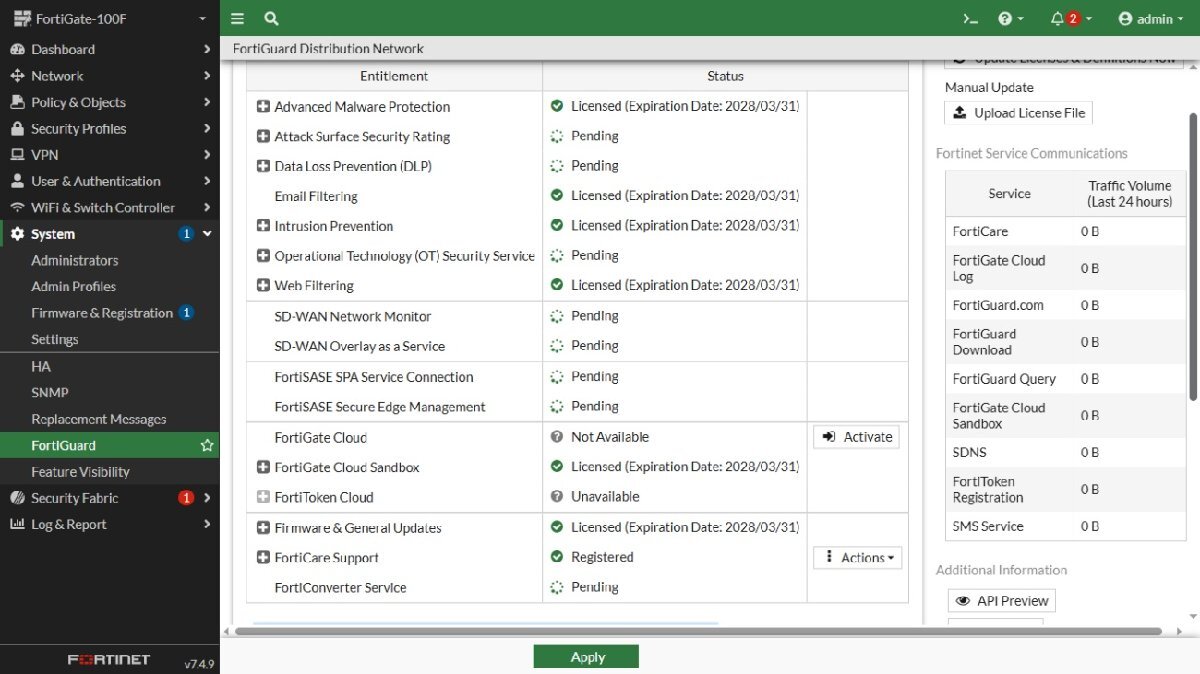Screen dimensions: 1200x674
Task: Click the API Preview button
Action: (1002, 601)
